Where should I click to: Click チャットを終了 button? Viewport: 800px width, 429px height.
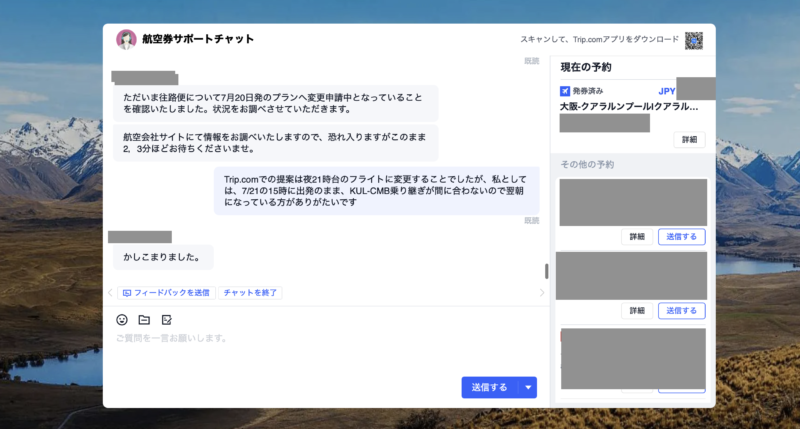250,293
